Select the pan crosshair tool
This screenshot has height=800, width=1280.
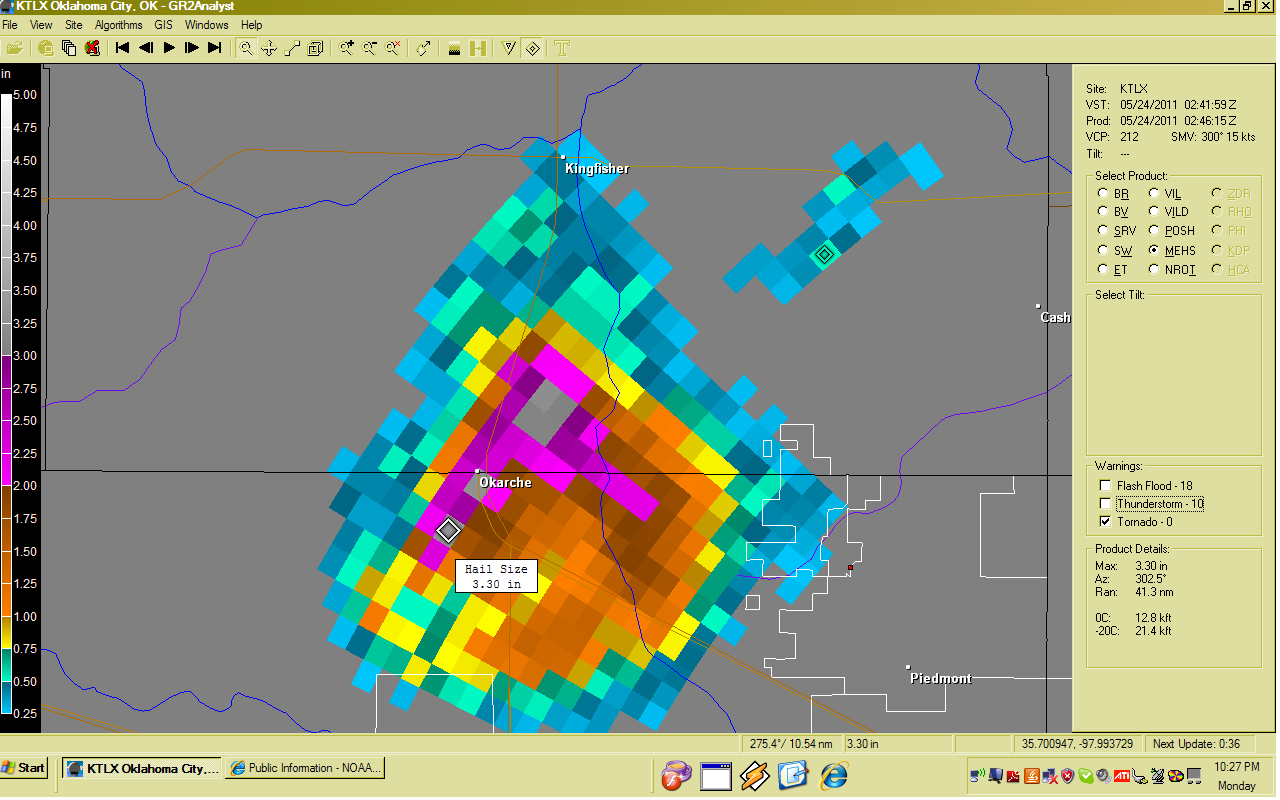(269, 47)
